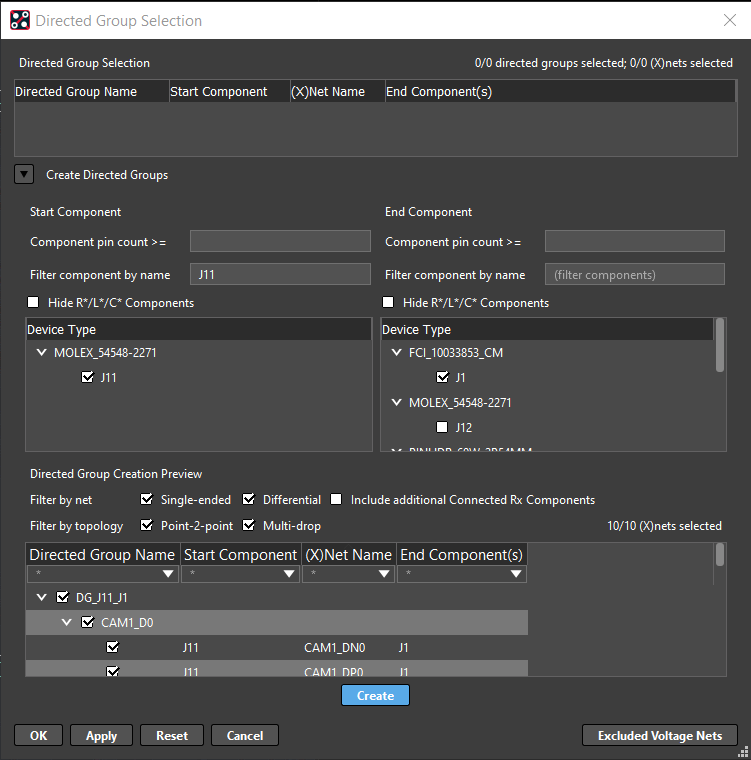The width and height of the screenshot is (751, 760).
Task: Check the J12 end component
Action: click(x=443, y=427)
